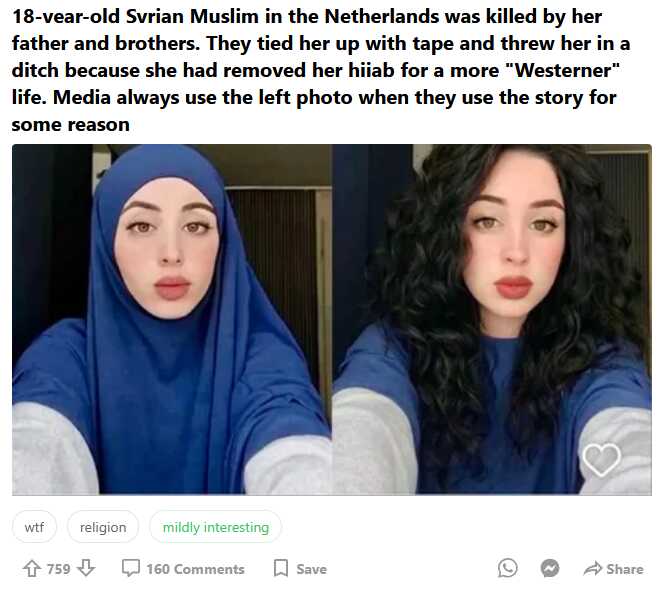The width and height of the screenshot is (663, 594).
Task: Open the right photo with curly hair
Action: pos(492,320)
